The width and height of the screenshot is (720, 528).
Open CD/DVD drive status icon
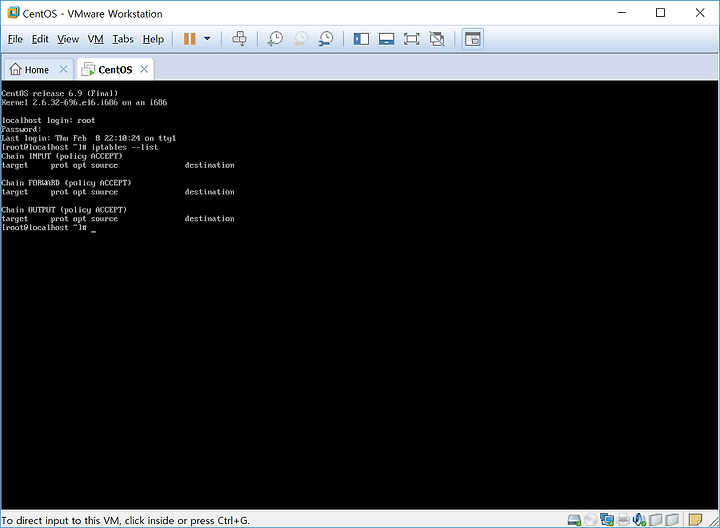coord(591,520)
